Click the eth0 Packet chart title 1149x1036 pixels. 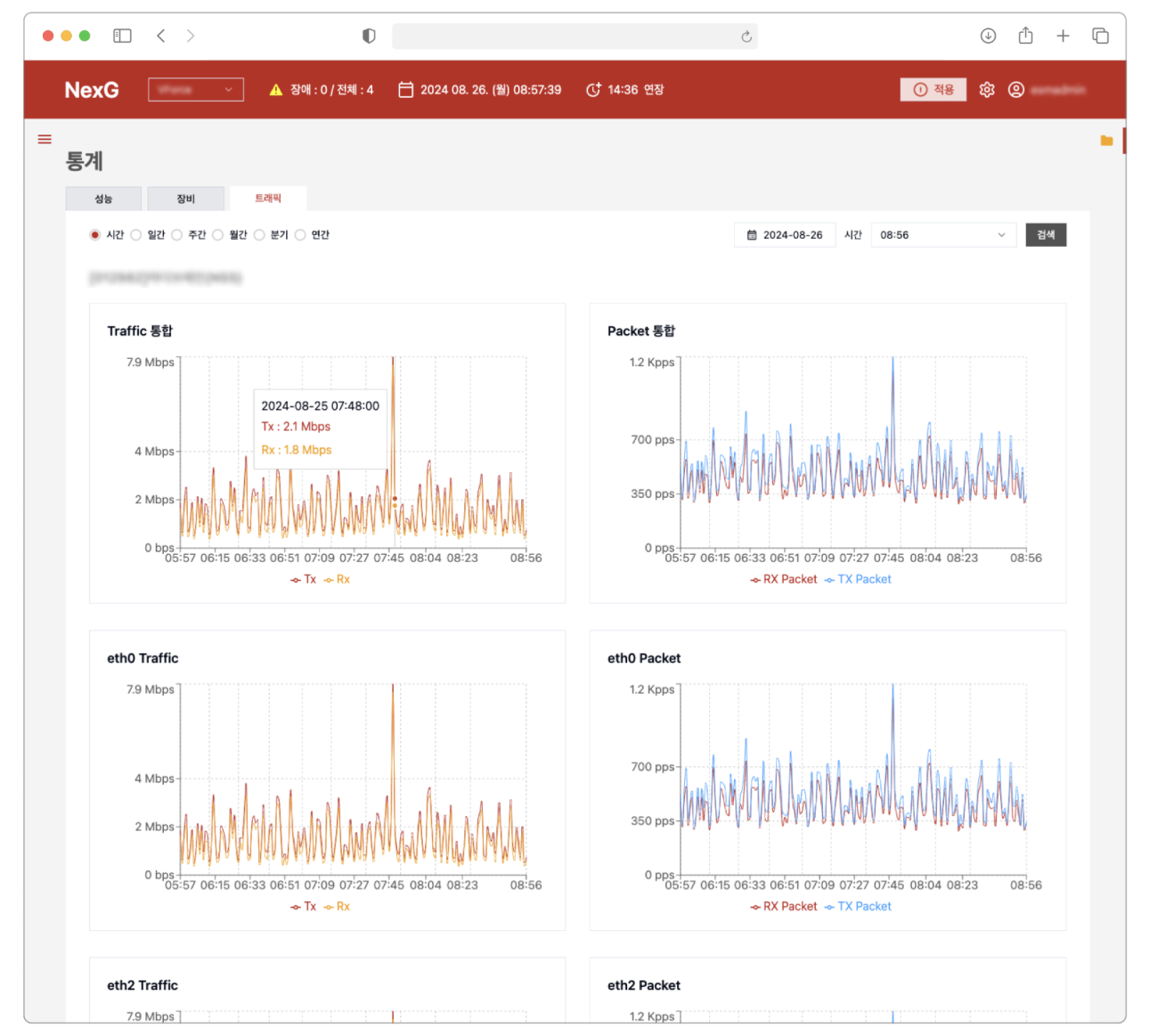pyautogui.click(x=644, y=658)
